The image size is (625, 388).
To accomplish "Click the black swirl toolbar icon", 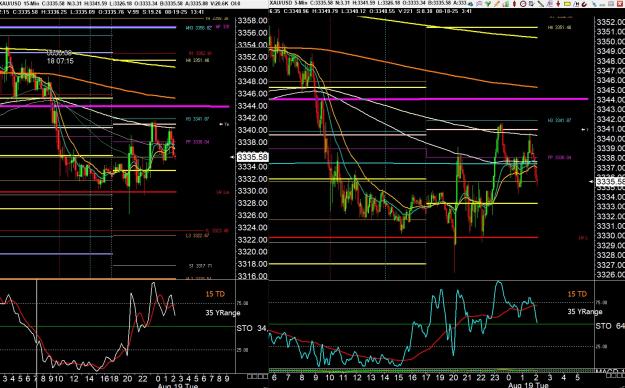I will (x=584, y=4).
